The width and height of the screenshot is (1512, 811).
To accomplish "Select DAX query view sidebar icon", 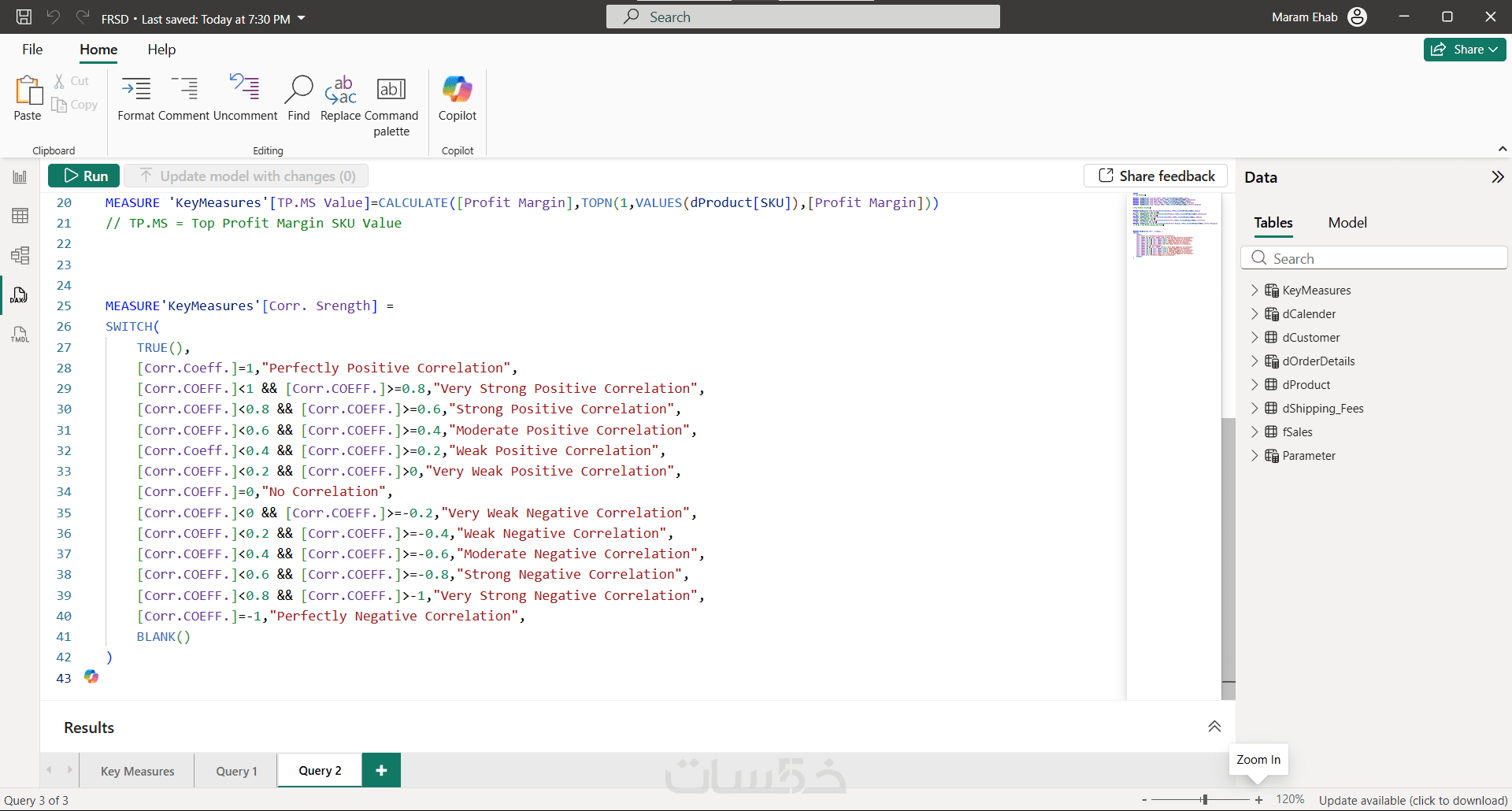I will click(x=20, y=295).
